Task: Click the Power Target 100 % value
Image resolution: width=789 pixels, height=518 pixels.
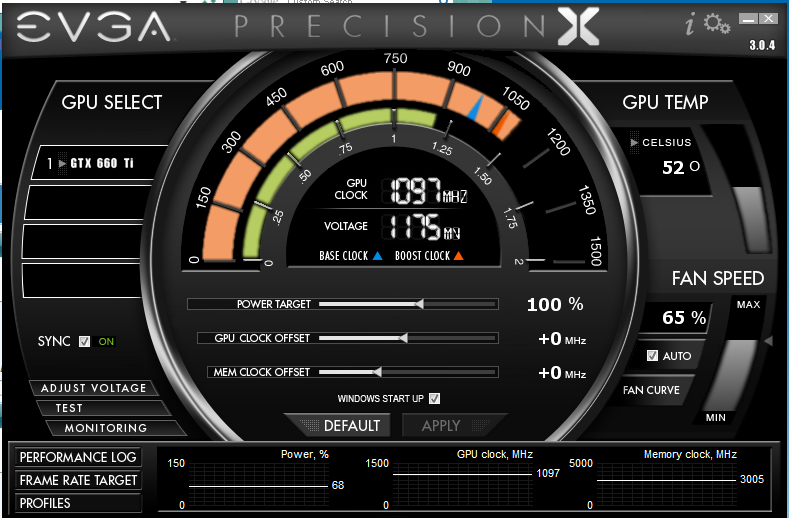Action: 555,304
